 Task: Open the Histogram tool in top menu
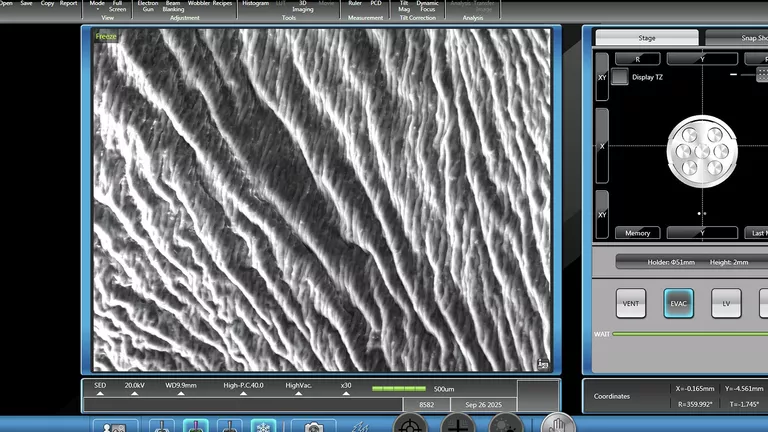coord(255,4)
